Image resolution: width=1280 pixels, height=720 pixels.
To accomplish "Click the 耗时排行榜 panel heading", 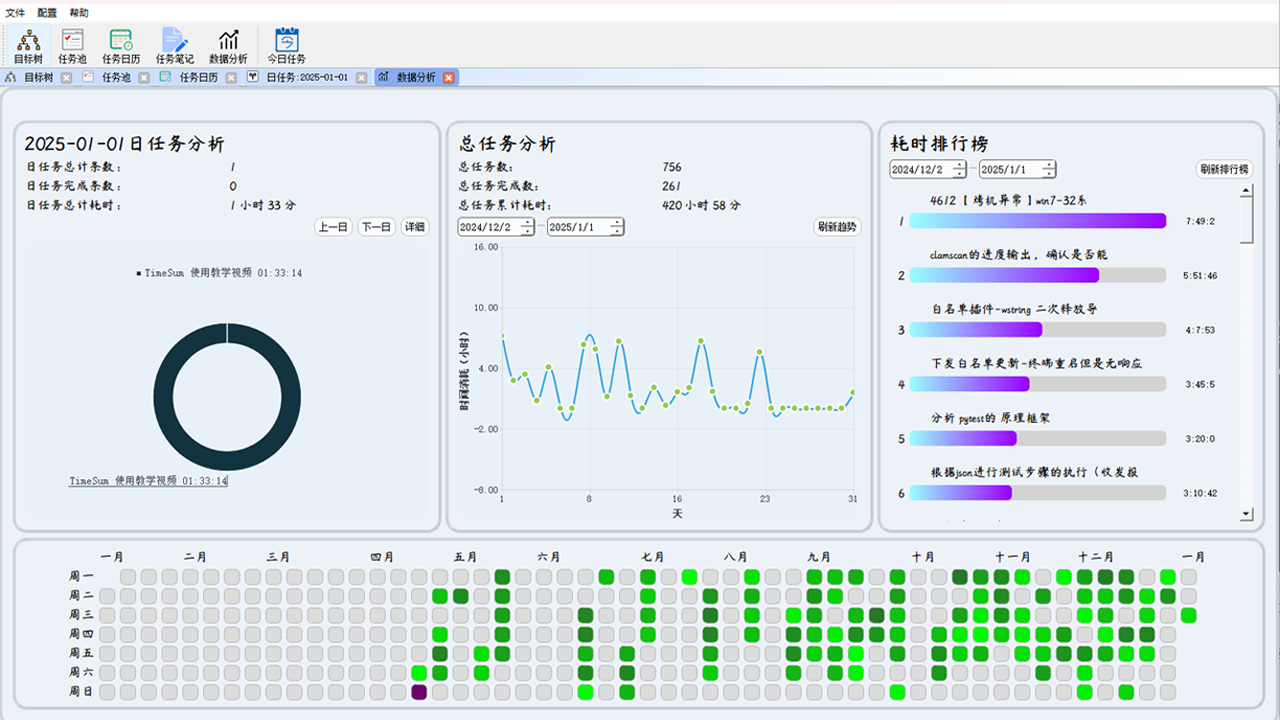I will pyautogui.click(x=940, y=144).
